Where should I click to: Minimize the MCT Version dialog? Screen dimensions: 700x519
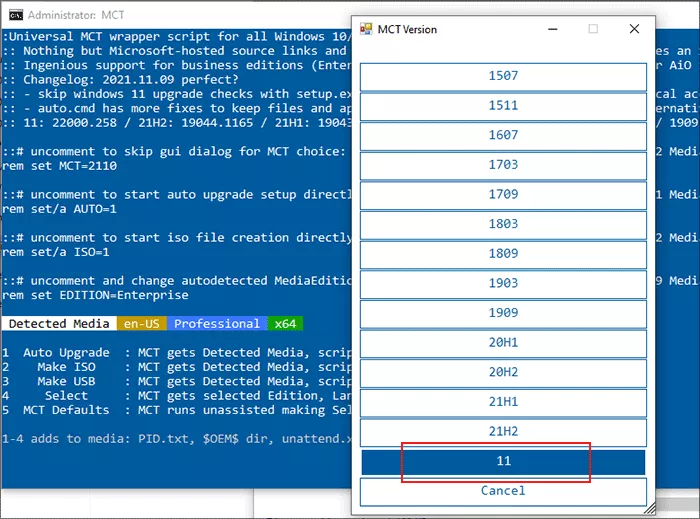pyautogui.click(x=553, y=29)
